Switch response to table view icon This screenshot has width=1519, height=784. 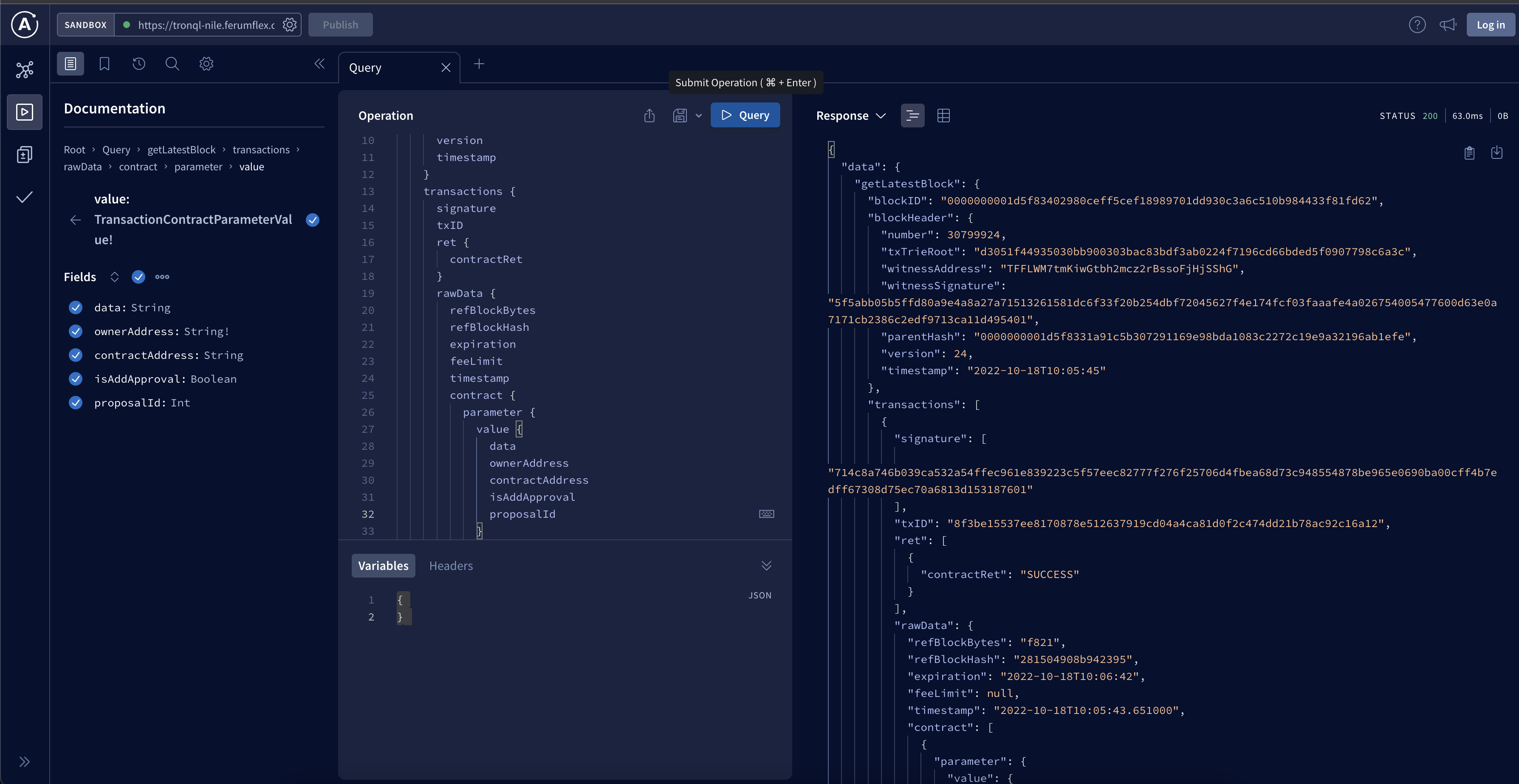click(x=943, y=116)
